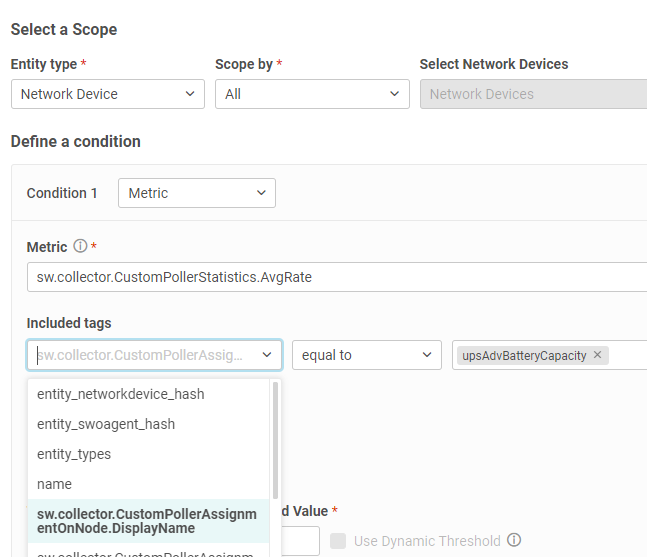This screenshot has height=557, width=647.
Task: Select CustomPollerAssignmentOnNode.DisplayName option
Action: [x=147, y=521]
